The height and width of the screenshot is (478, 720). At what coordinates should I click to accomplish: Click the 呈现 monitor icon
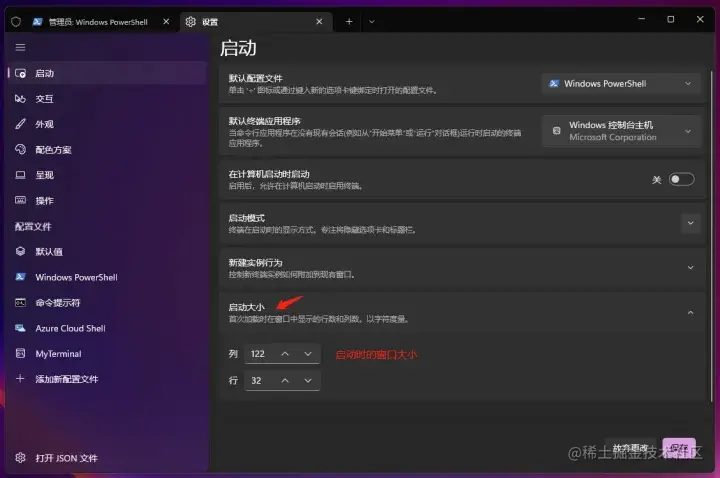[20, 175]
